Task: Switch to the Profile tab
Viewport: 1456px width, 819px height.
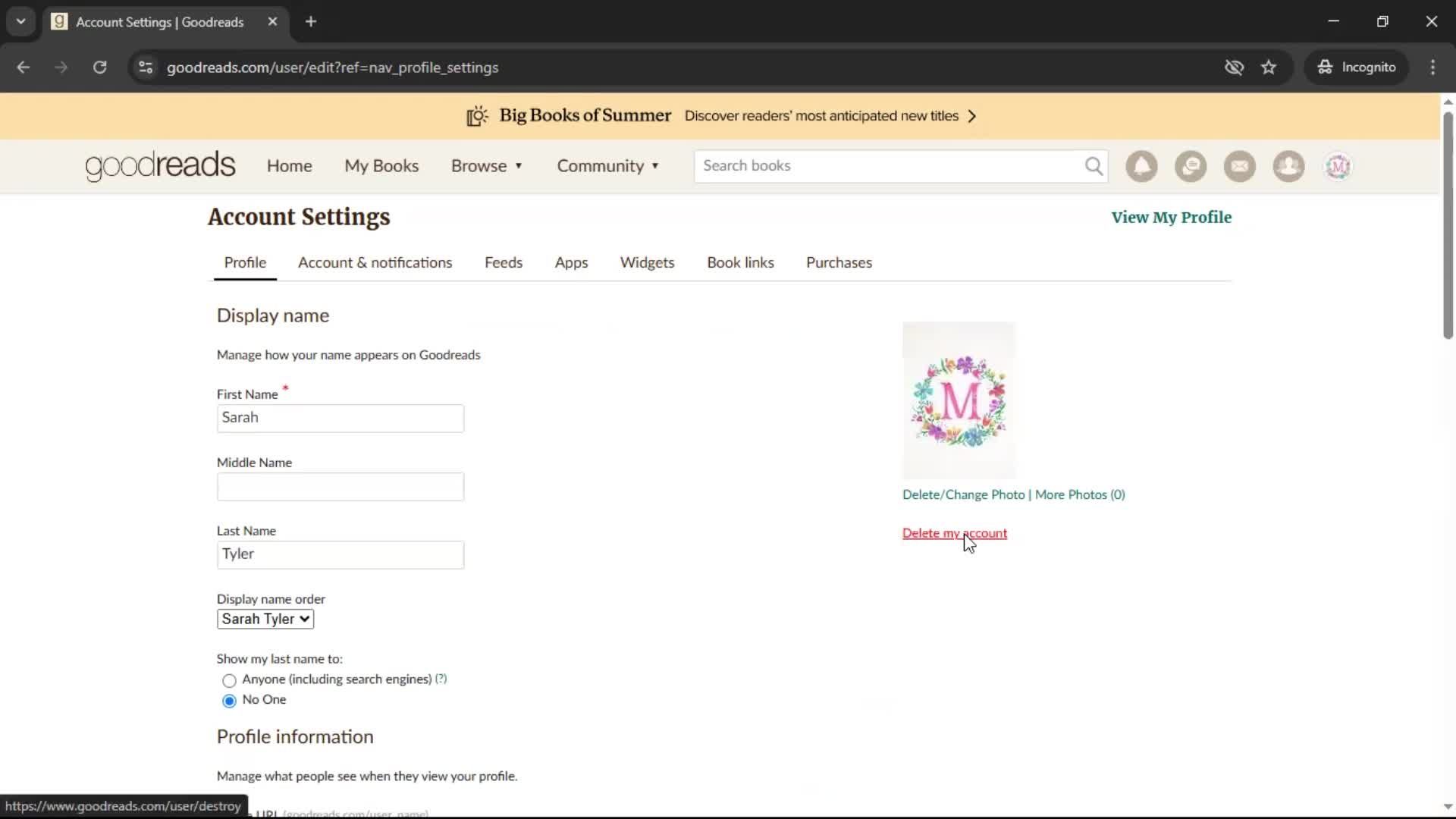Action: [245, 262]
